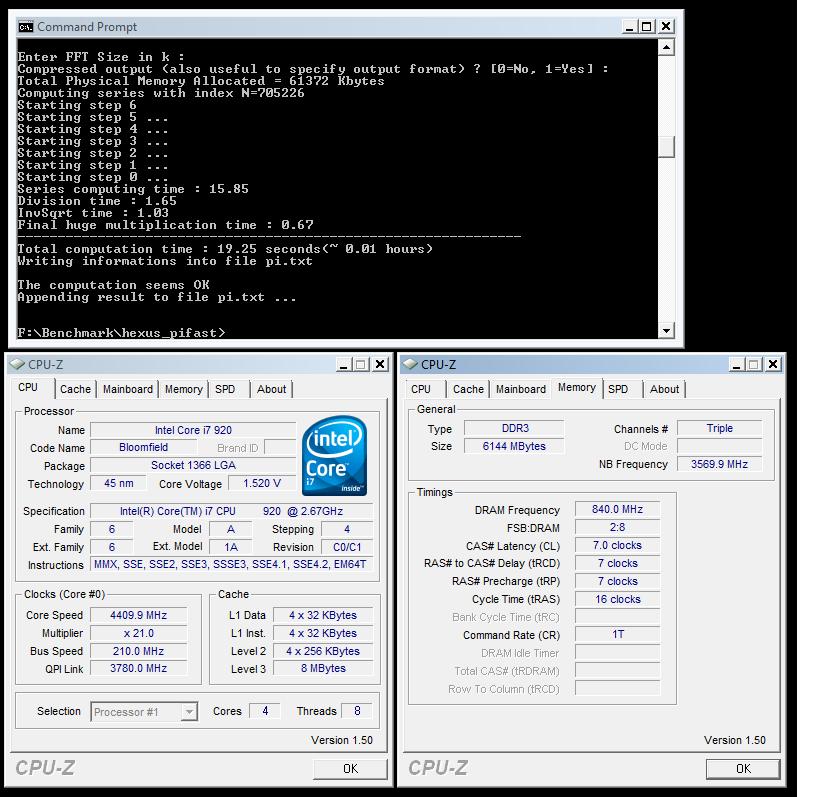Click the FSB:DRAM value '2:8'

[x=617, y=527]
